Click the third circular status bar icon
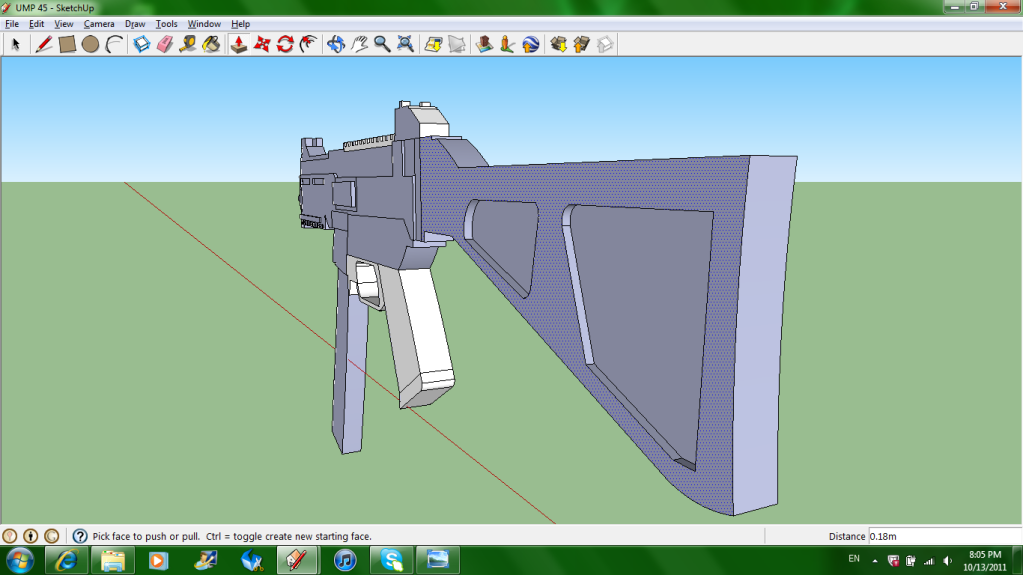Image resolution: width=1023 pixels, height=575 pixels. coord(52,536)
